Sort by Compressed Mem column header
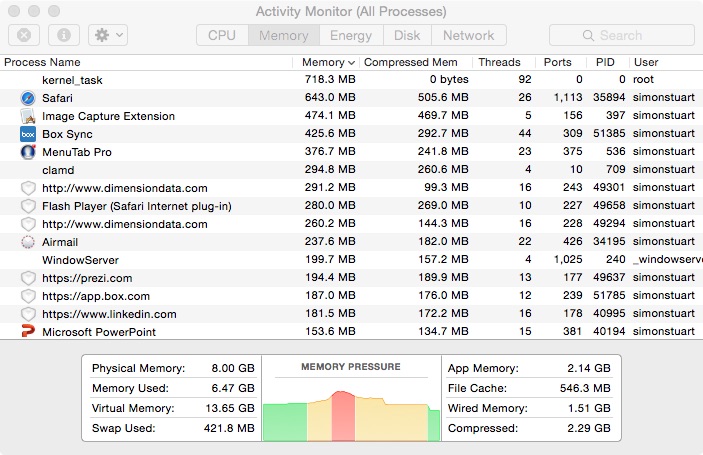The image size is (703, 455). coord(416,62)
